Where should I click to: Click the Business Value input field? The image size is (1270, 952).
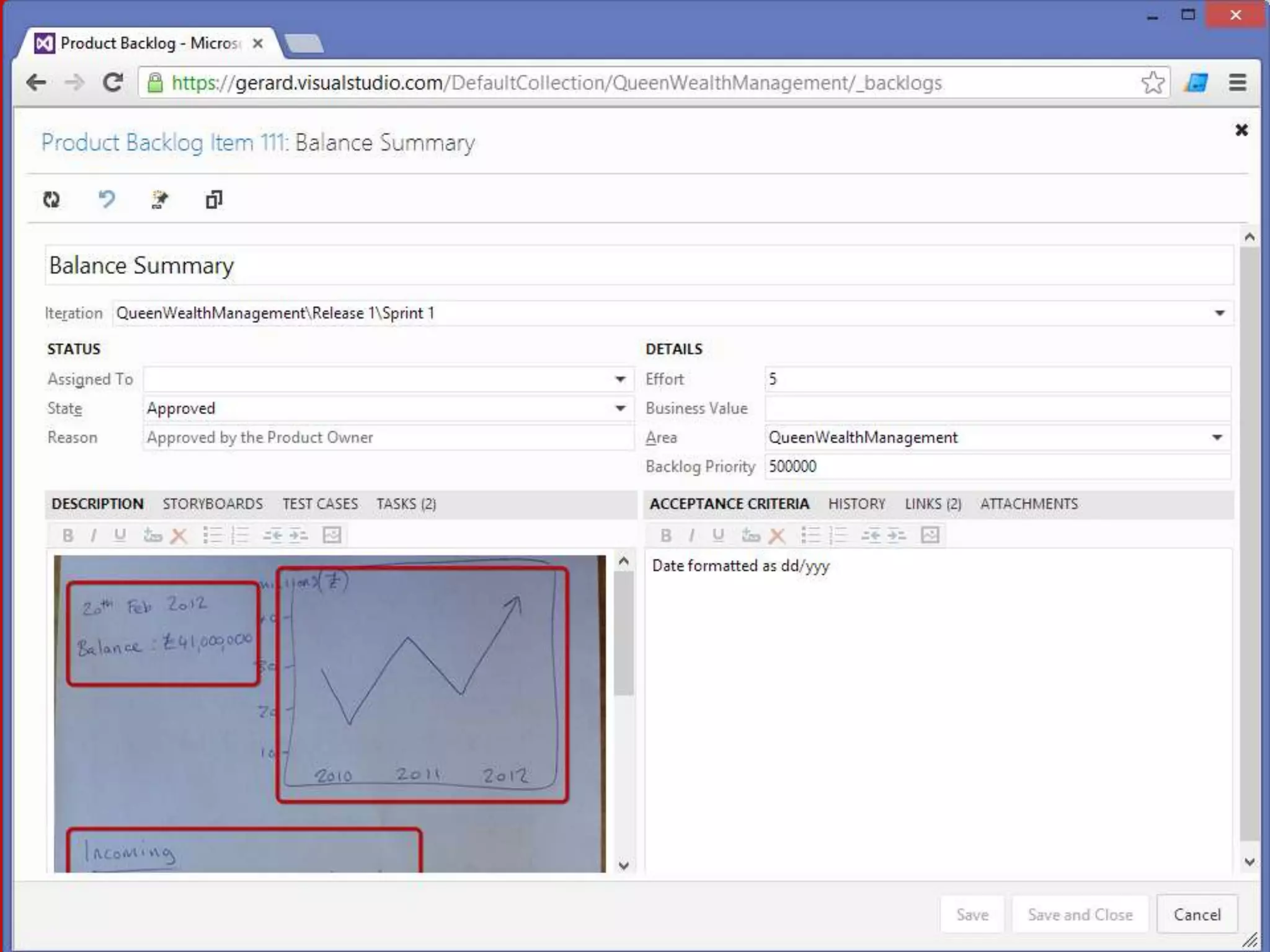997,408
